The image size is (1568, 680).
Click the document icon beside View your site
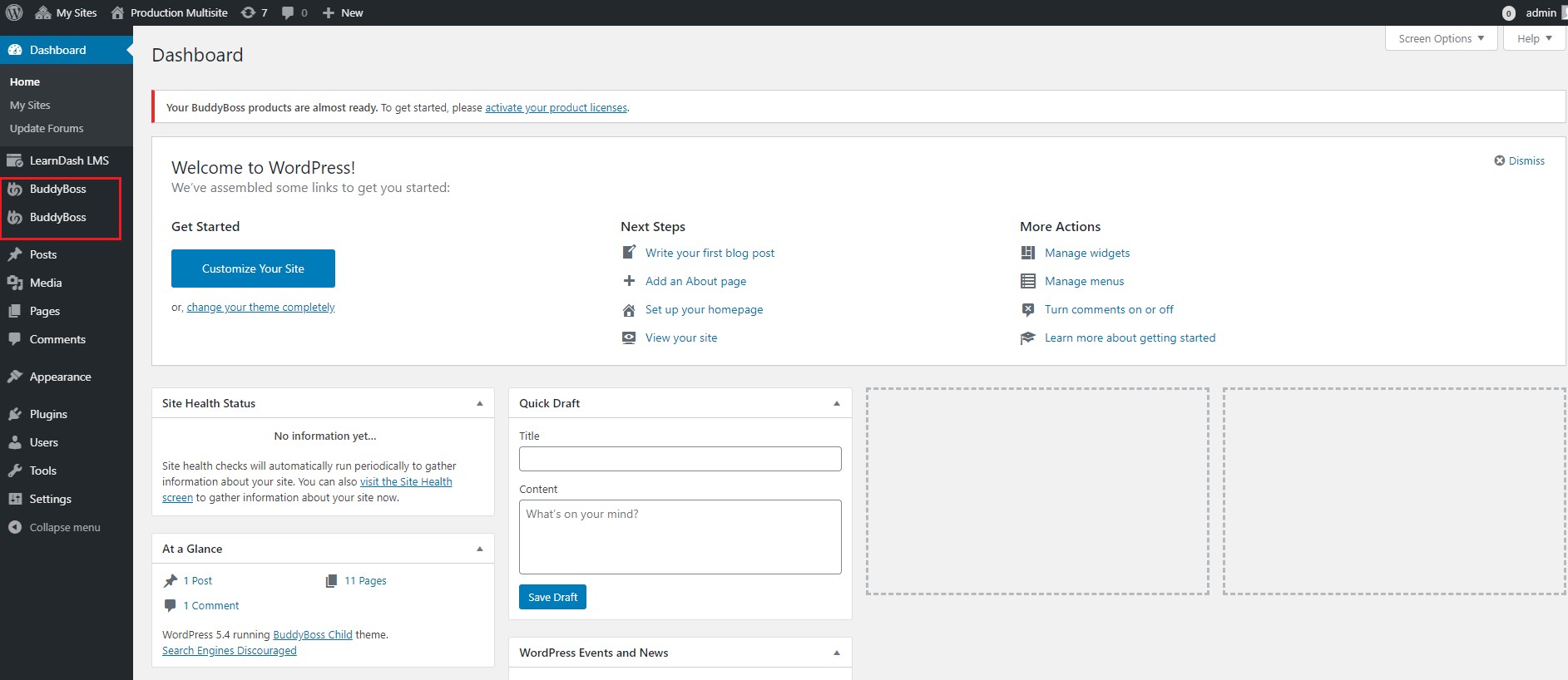point(629,338)
